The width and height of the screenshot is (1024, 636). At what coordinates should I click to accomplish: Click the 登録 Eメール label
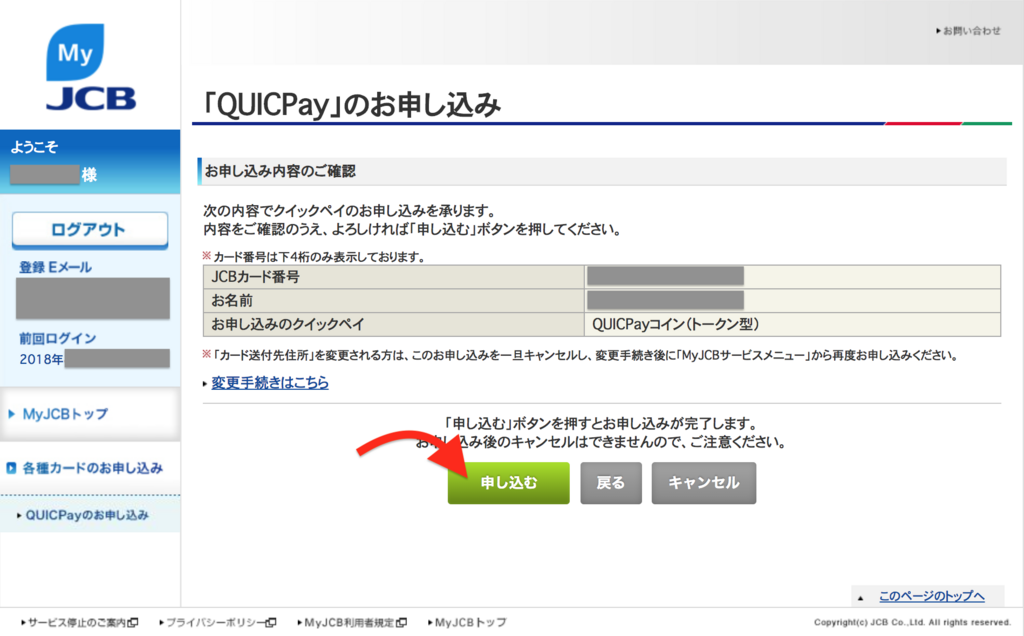(x=56, y=267)
